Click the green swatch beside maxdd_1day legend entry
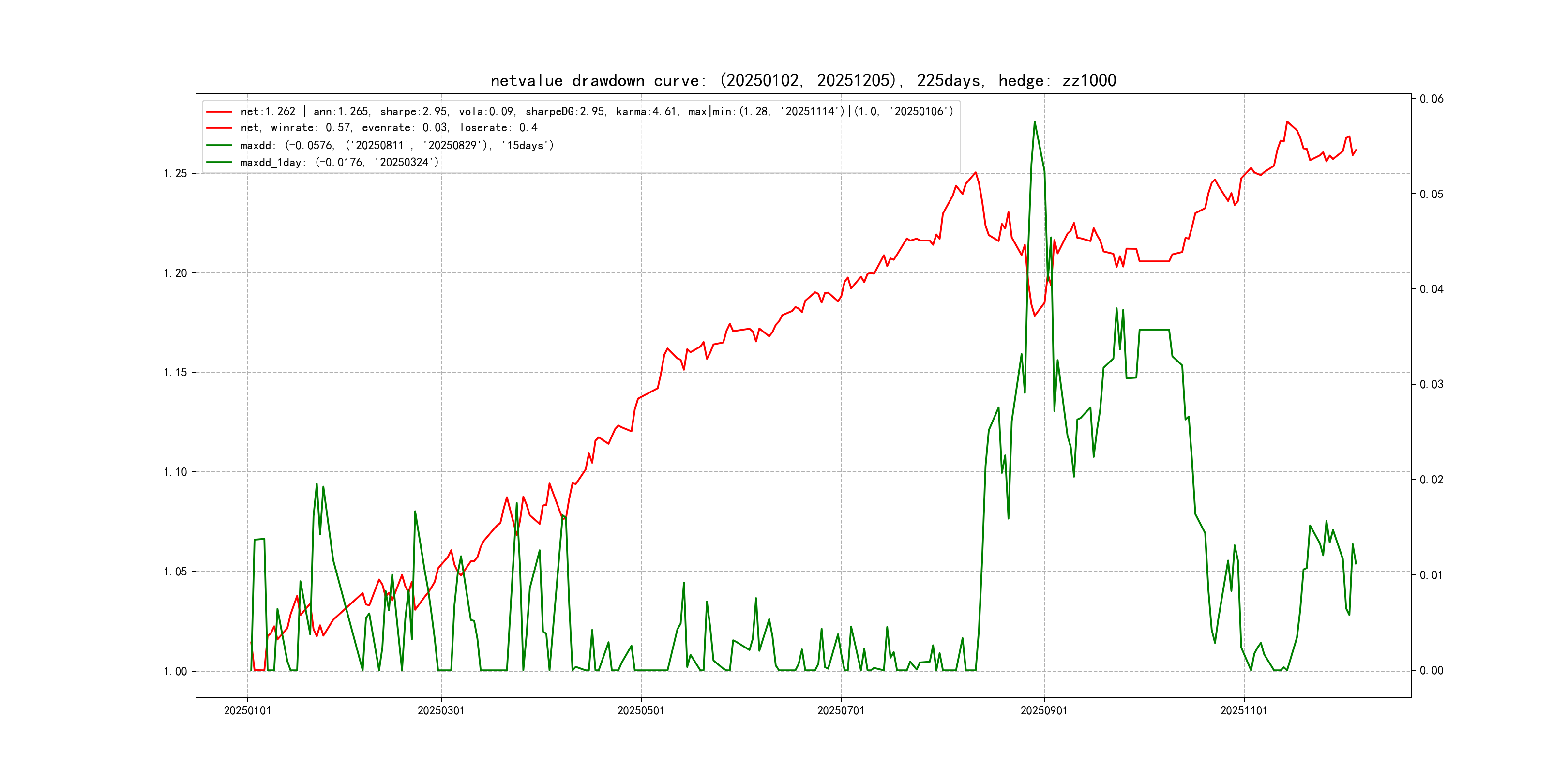Screen dimensions: 1568x784 pyautogui.click(x=219, y=163)
